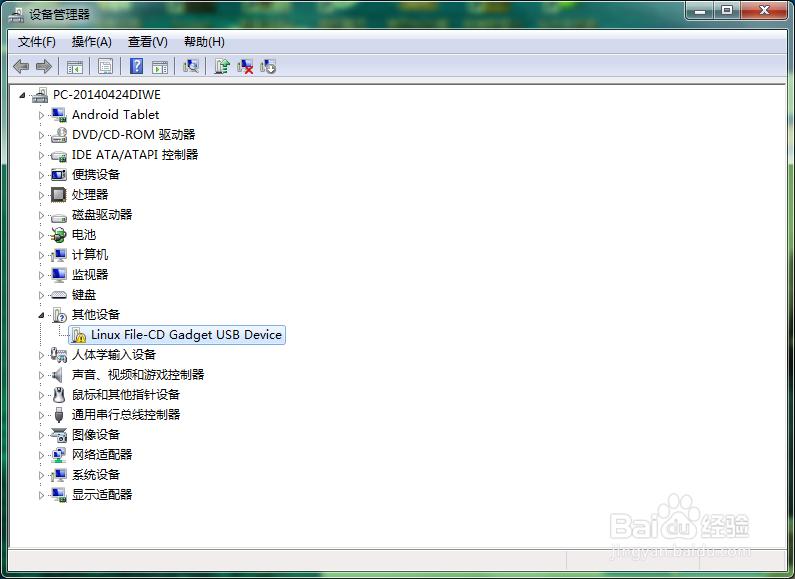The width and height of the screenshot is (795, 579).
Task: Select the 显示适配器 label
Action: [x=102, y=495]
